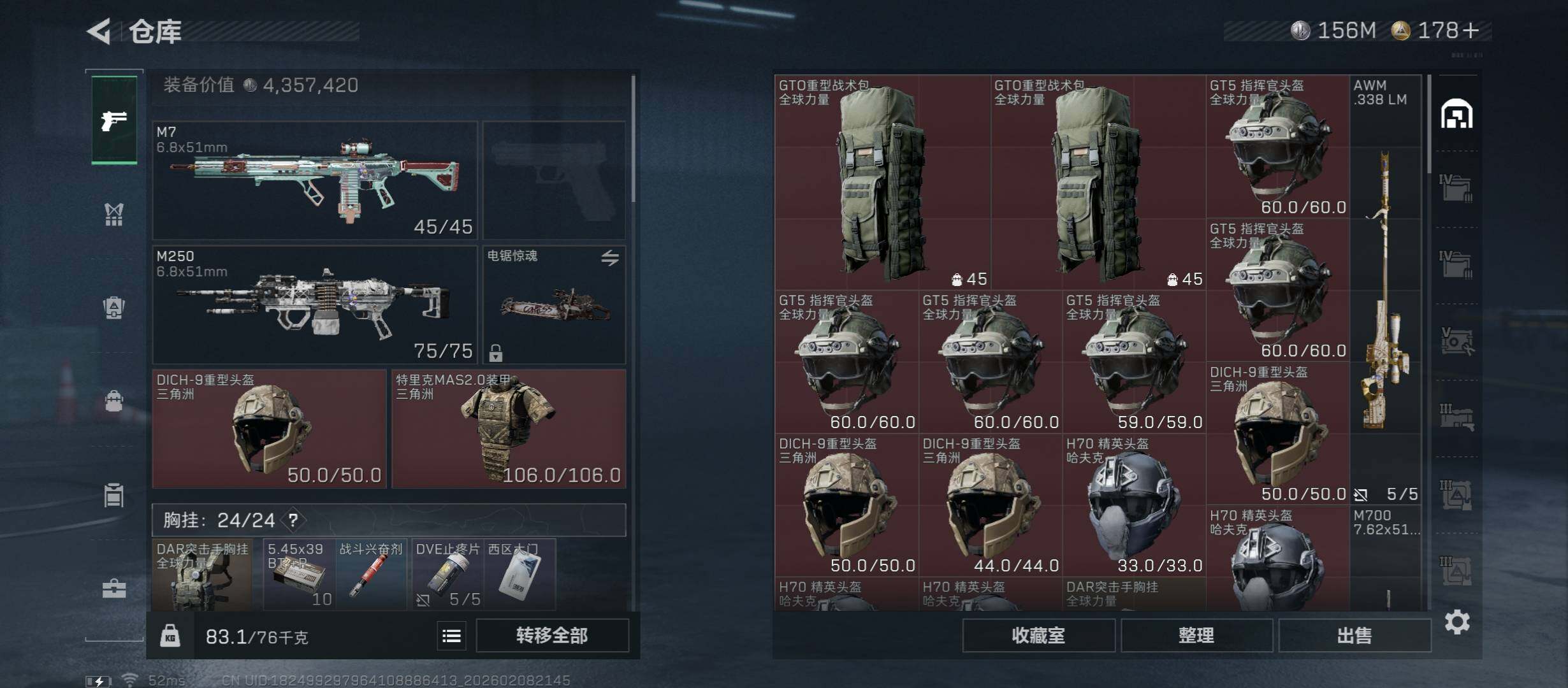1568x688 pixels.
Task: Open the 收藏室 collection room
Action: click(1038, 636)
